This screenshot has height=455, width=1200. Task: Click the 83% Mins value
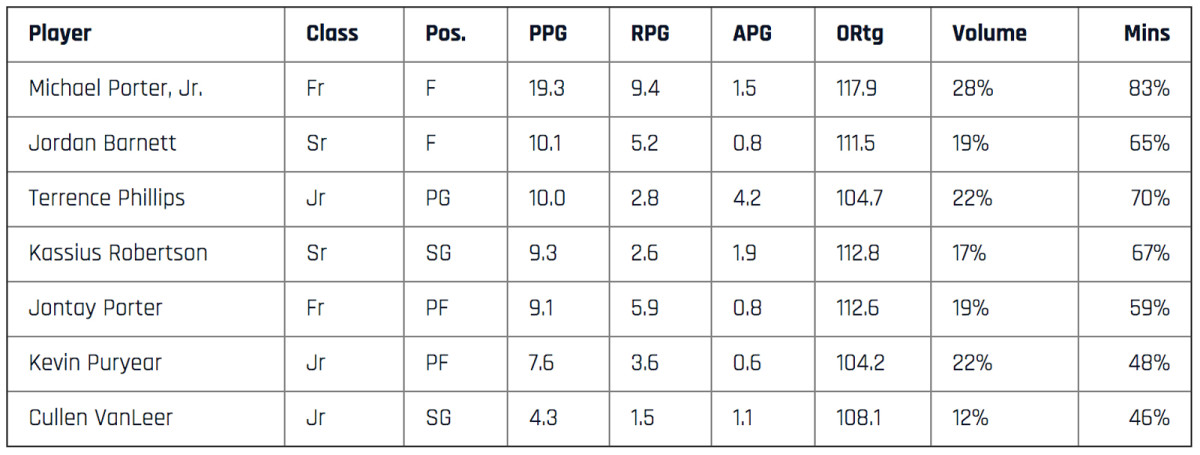(x=1150, y=89)
